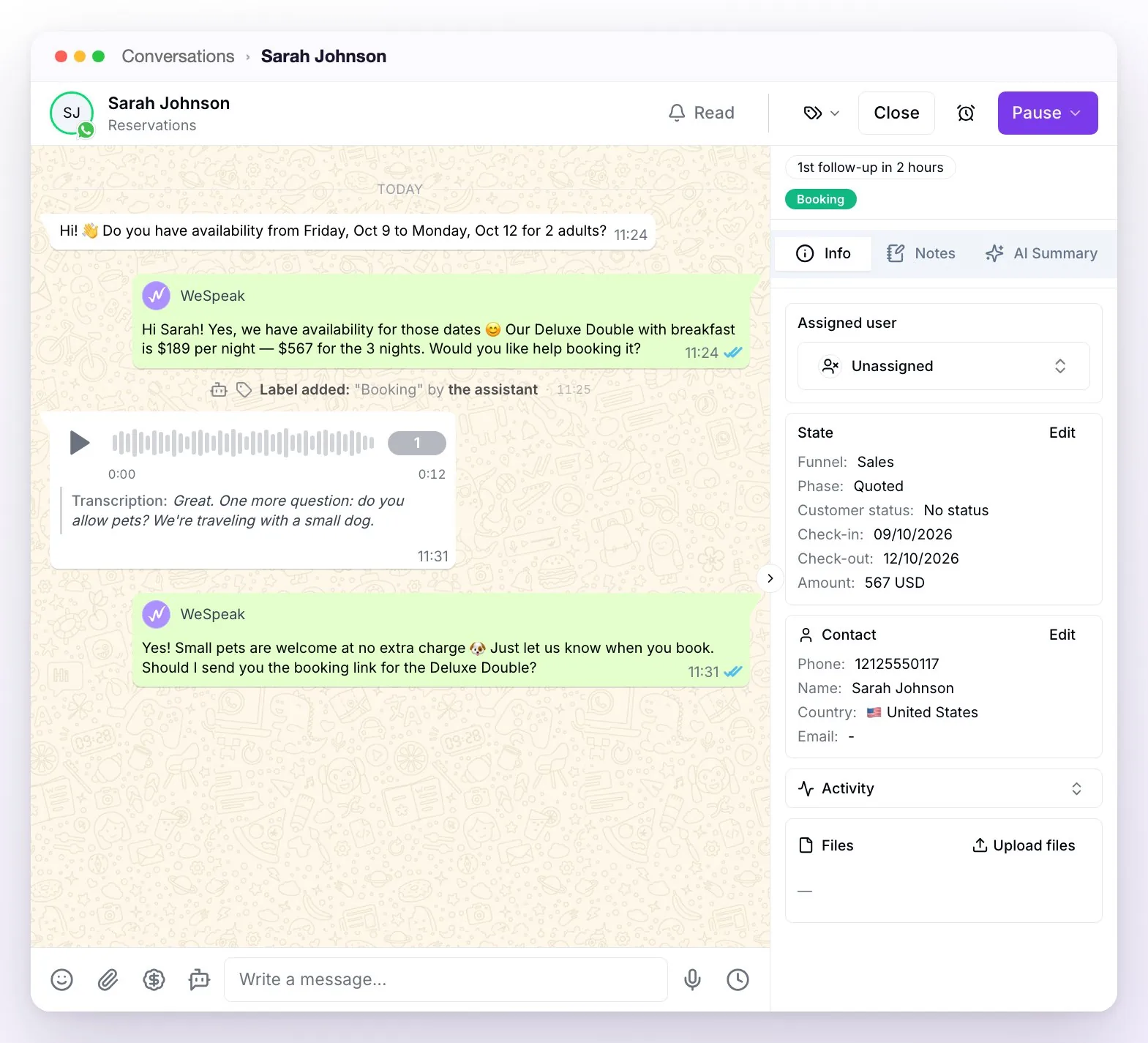Go back to Conversations breadcrumb

click(x=178, y=56)
